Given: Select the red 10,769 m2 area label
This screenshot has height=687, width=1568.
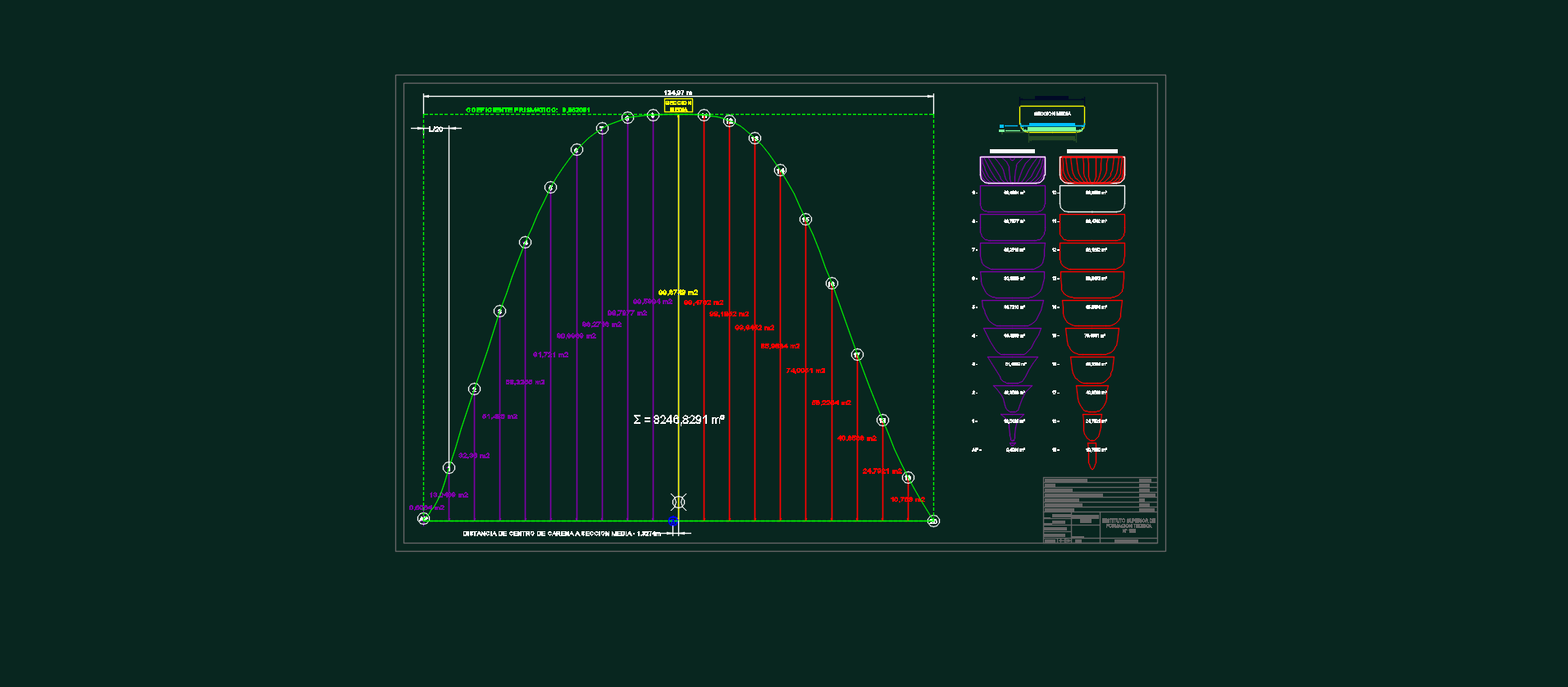Looking at the screenshot, I should coord(908,499).
